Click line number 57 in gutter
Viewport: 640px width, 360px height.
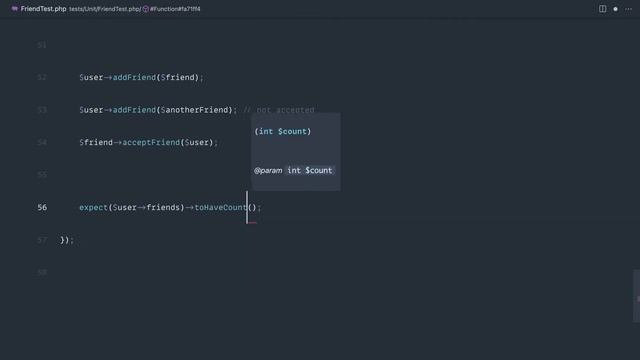(42, 240)
